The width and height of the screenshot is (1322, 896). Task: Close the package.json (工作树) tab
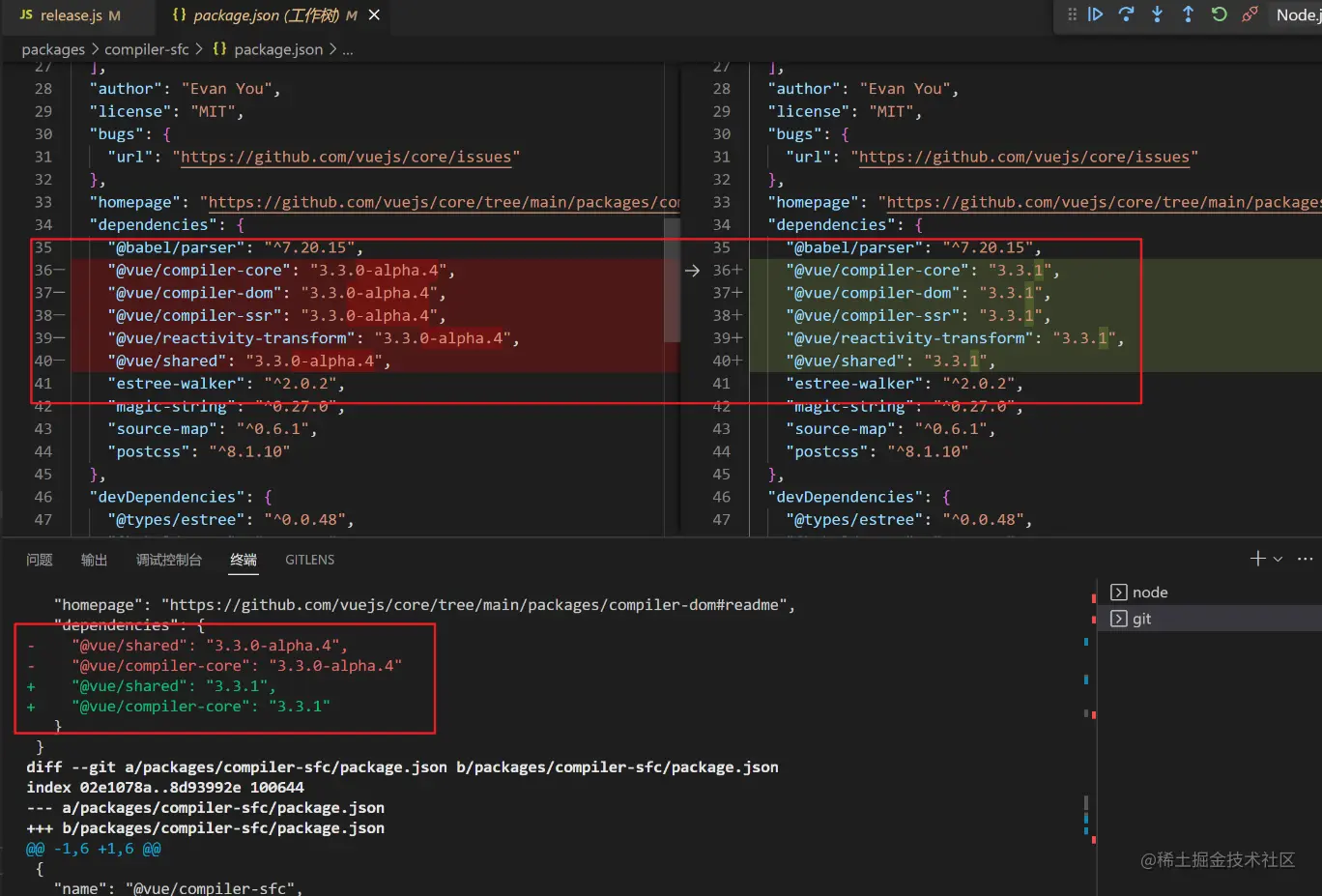coord(374,15)
